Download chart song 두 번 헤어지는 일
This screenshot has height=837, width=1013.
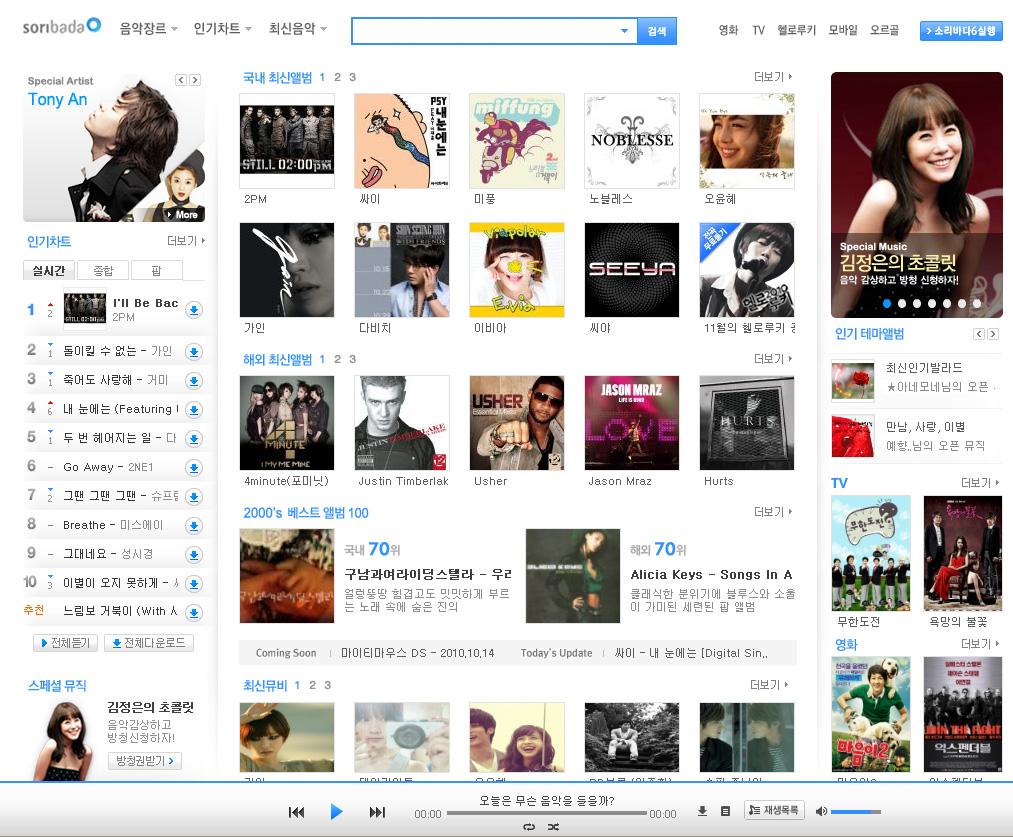(x=194, y=439)
